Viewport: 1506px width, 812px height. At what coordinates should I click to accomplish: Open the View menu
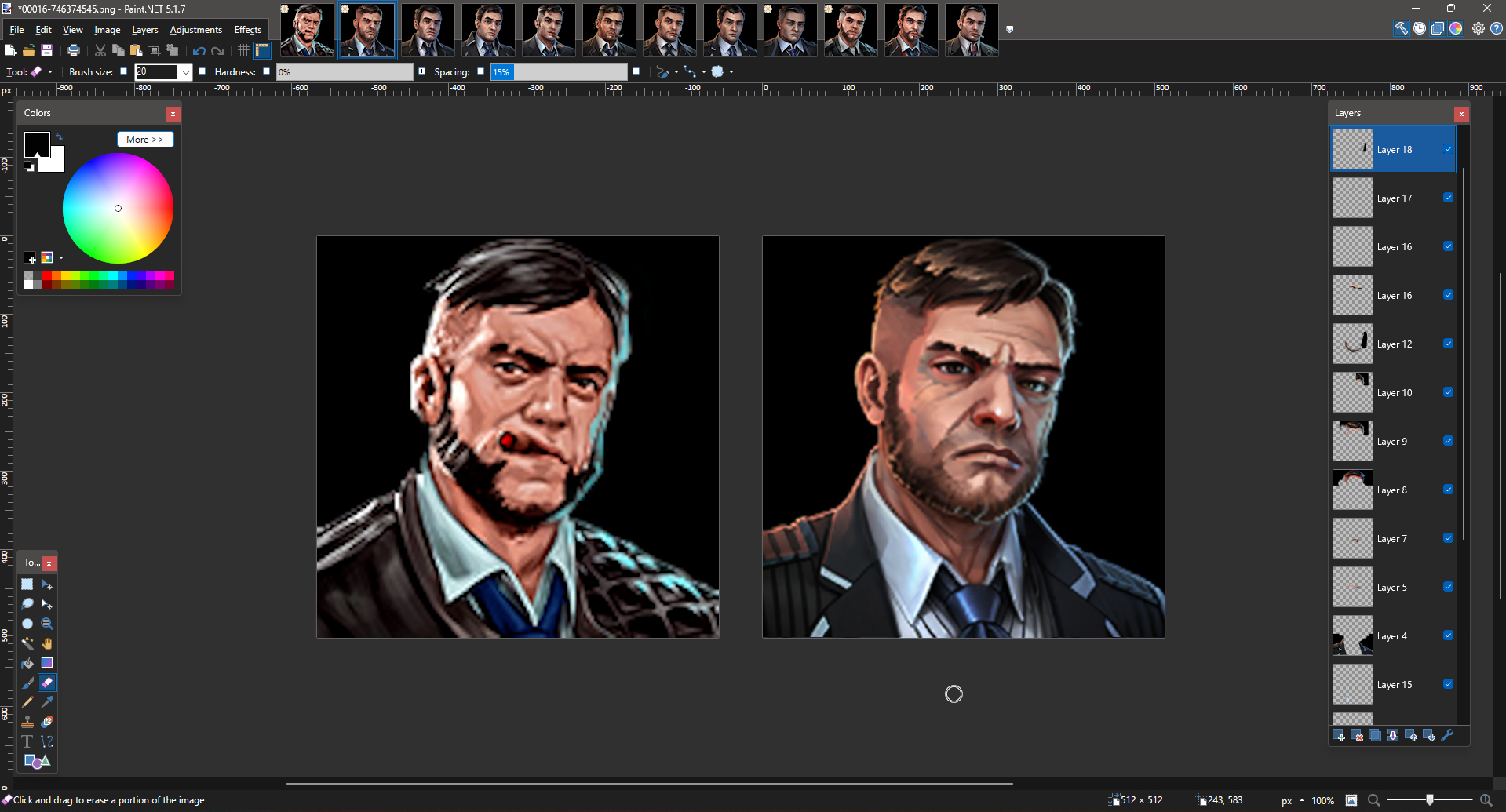73,30
